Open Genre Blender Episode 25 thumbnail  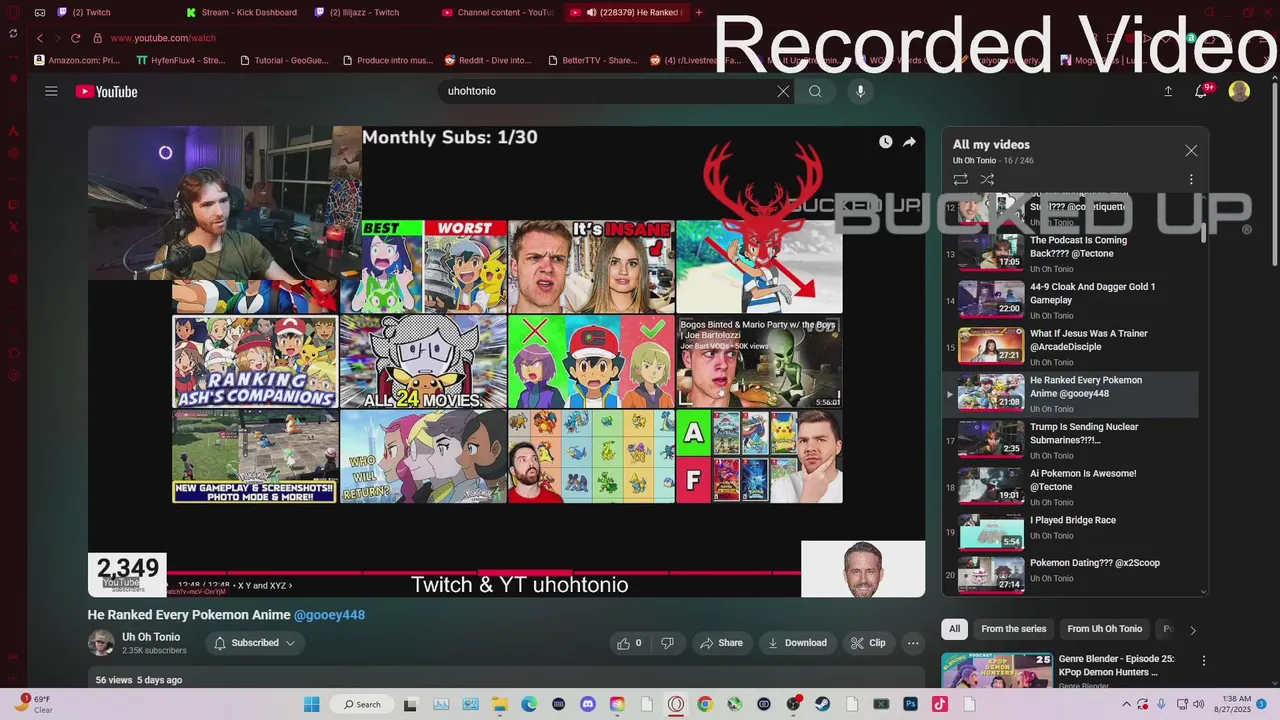pyautogui.click(x=997, y=670)
